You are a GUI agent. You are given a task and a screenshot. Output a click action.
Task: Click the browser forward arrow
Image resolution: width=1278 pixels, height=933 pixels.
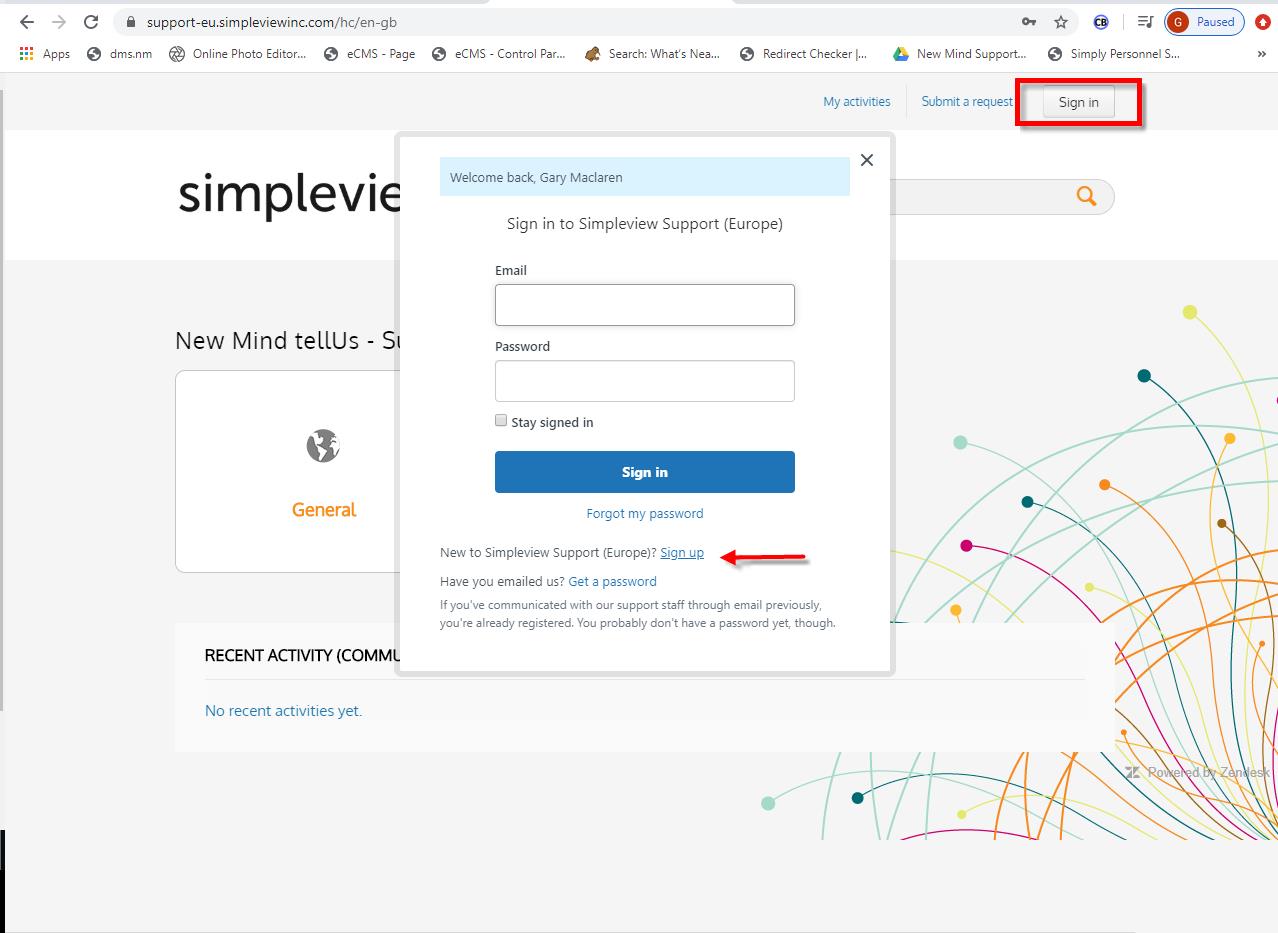59,22
